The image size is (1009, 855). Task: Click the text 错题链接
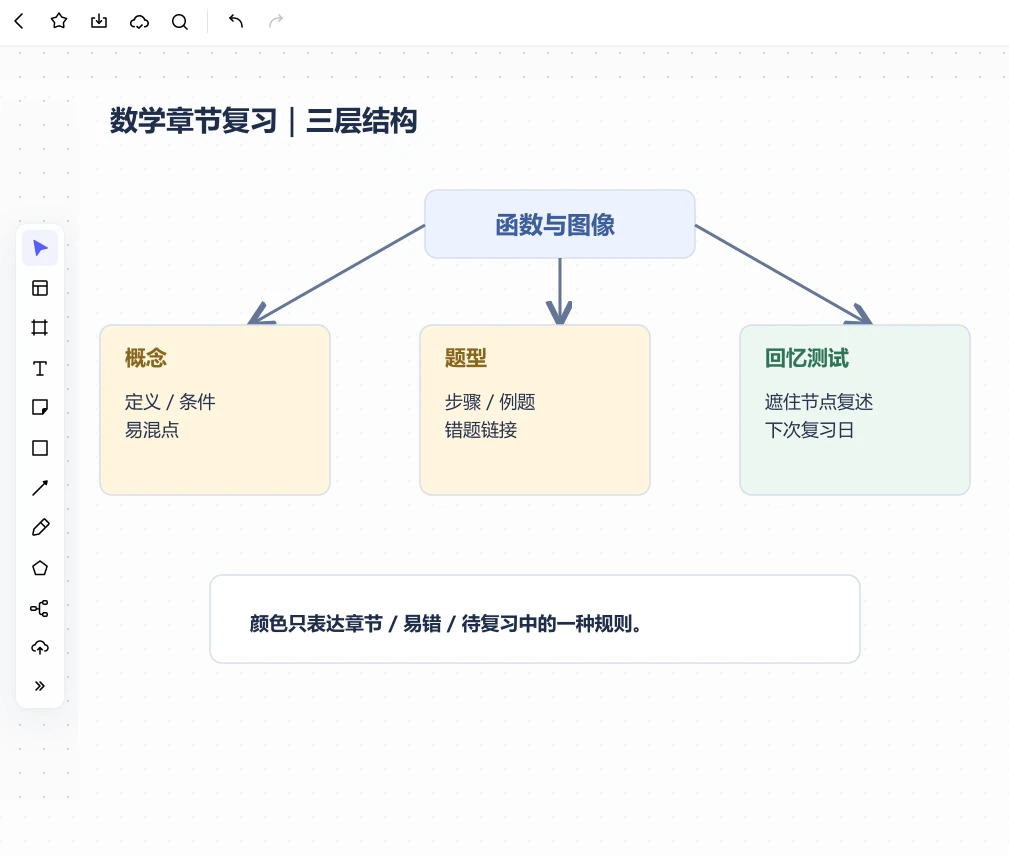tap(481, 430)
